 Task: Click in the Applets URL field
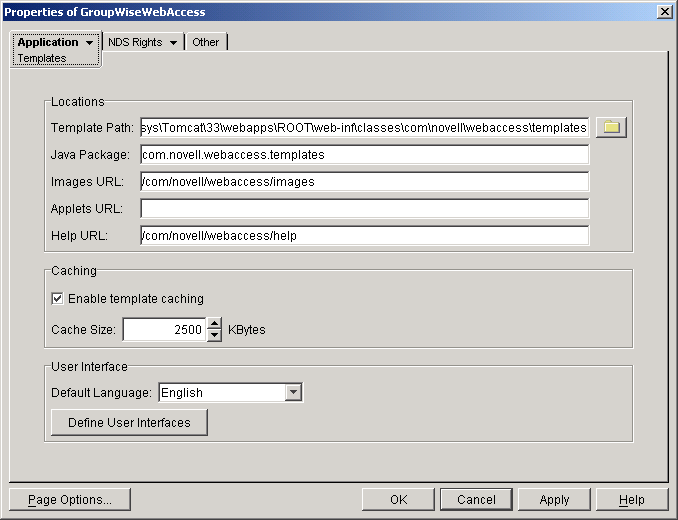pos(364,208)
